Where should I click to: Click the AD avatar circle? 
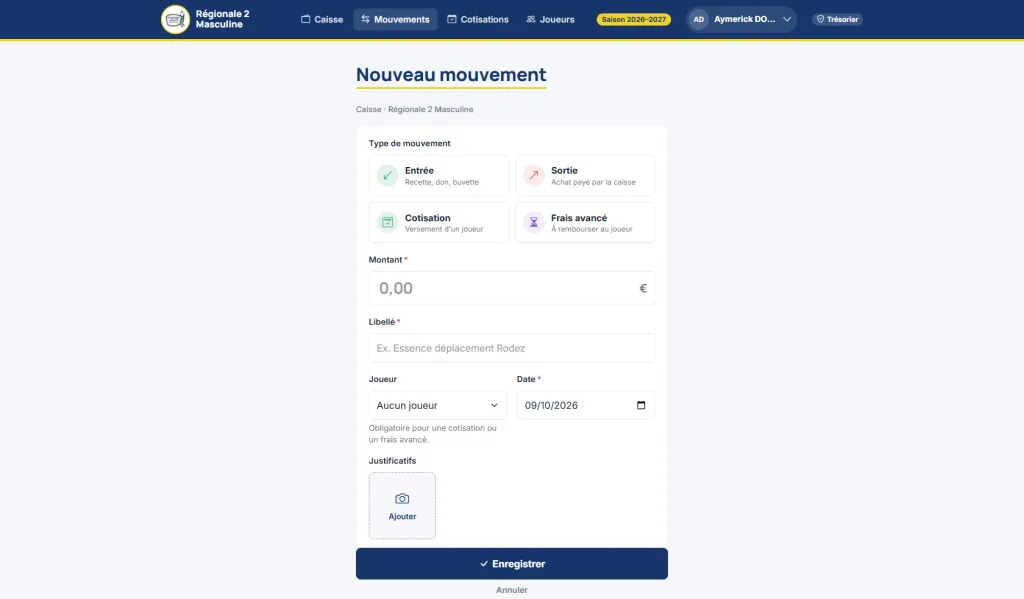click(699, 20)
